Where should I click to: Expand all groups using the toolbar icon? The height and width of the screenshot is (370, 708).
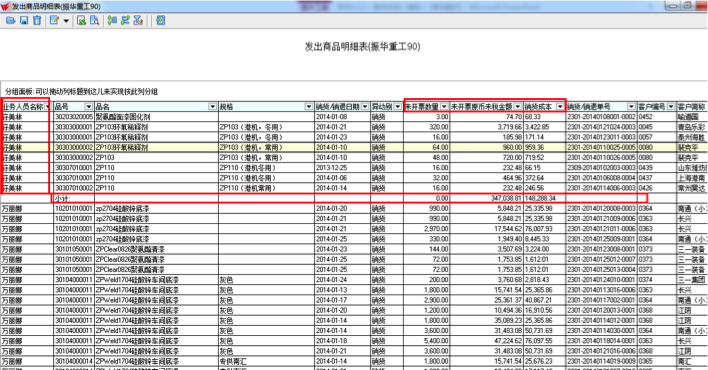click(112, 20)
